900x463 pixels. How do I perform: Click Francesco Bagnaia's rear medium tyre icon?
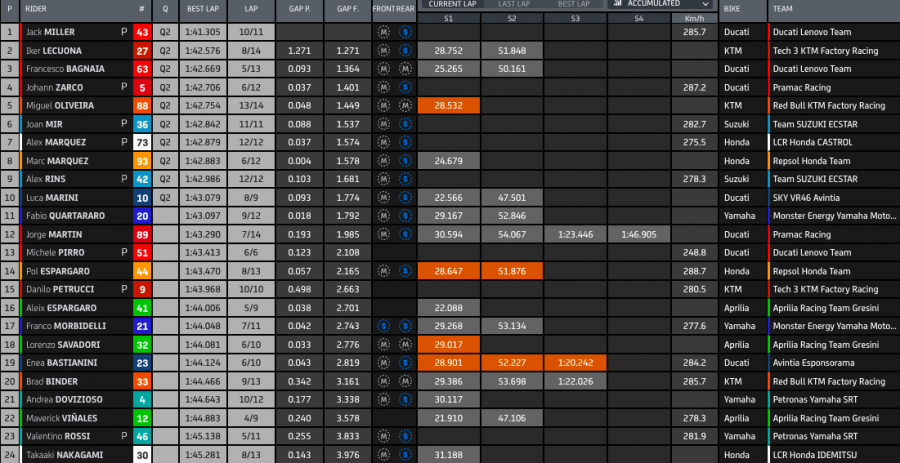403,69
